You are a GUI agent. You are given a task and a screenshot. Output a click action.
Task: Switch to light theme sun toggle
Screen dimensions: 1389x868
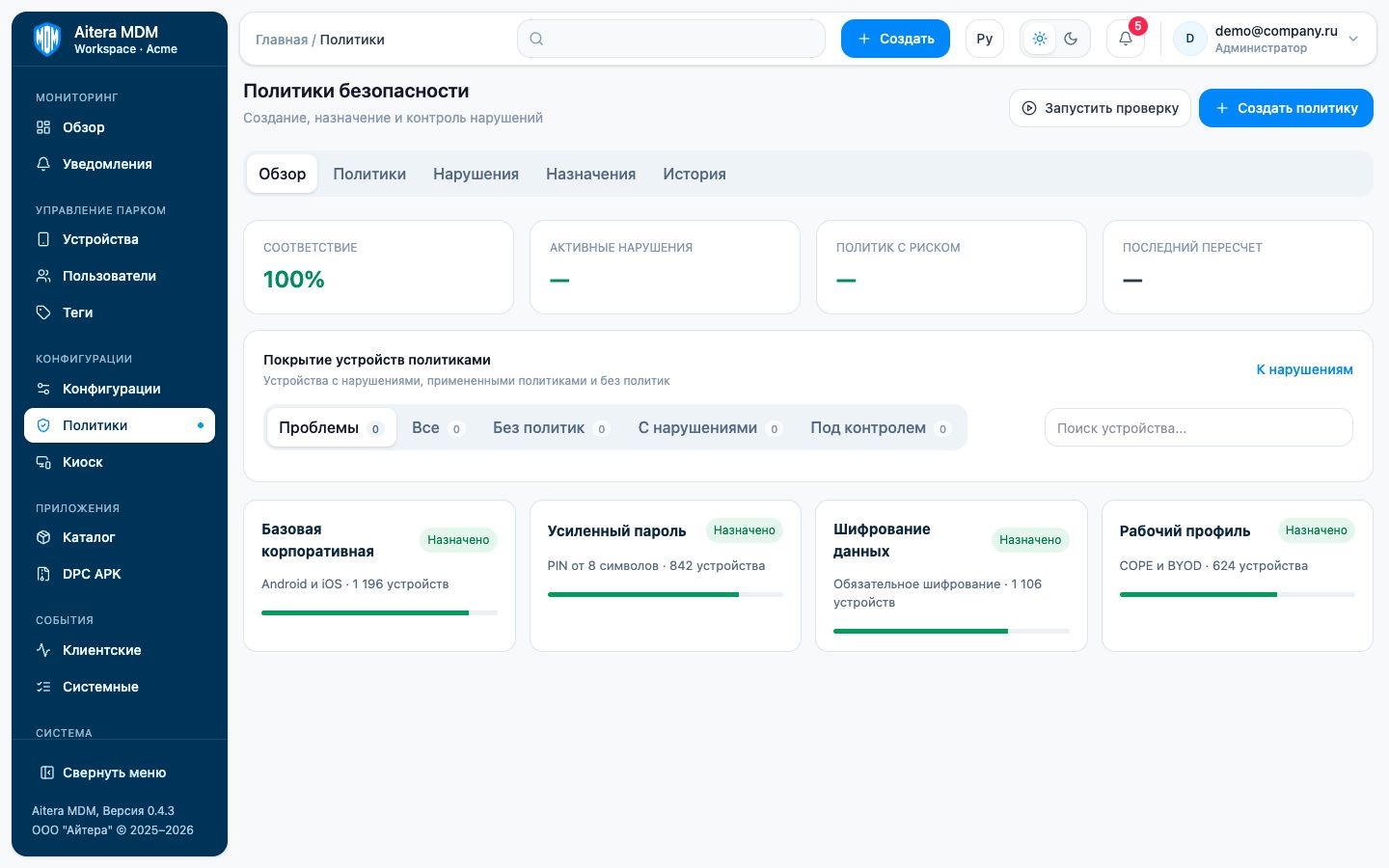[1040, 39]
